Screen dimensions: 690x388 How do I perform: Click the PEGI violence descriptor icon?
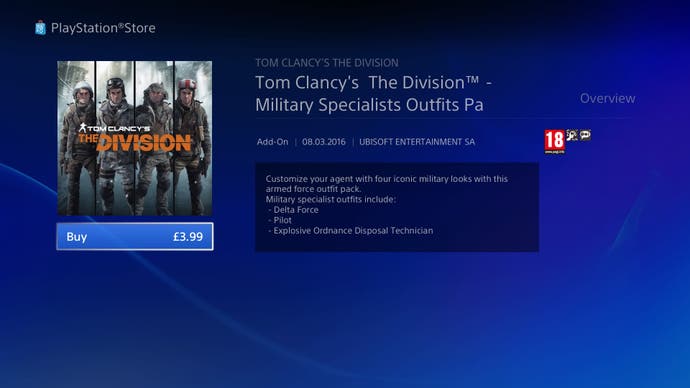point(572,135)
